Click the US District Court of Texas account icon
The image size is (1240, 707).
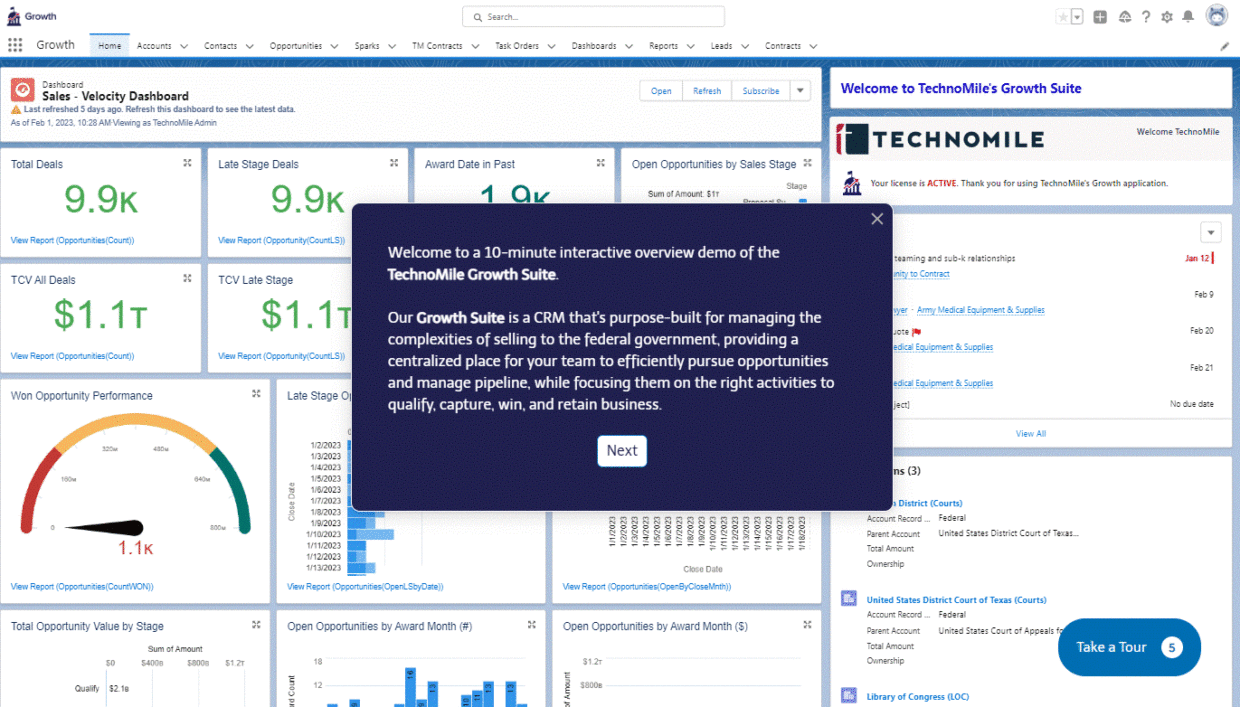click(849, 599)
